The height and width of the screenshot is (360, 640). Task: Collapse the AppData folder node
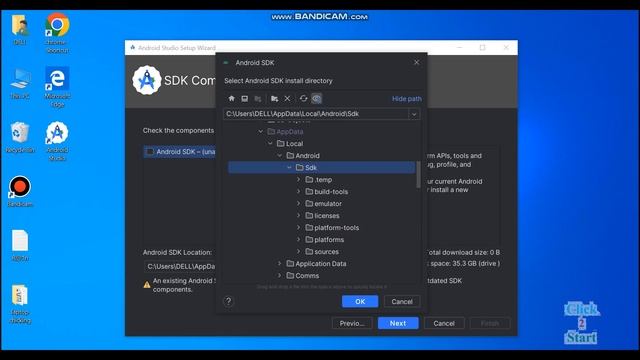point(261,131)
